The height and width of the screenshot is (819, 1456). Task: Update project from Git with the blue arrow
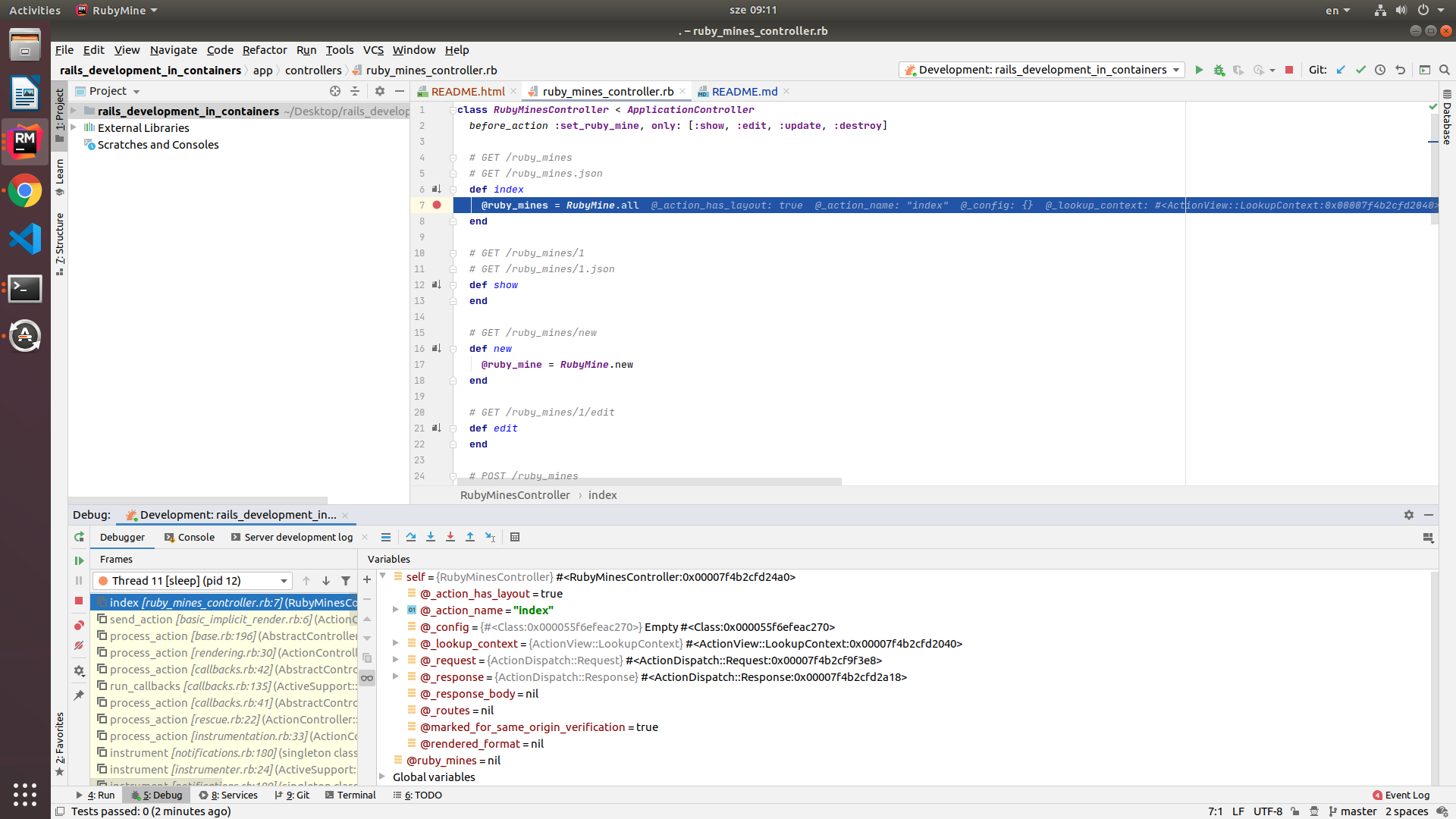[1341, 70]
